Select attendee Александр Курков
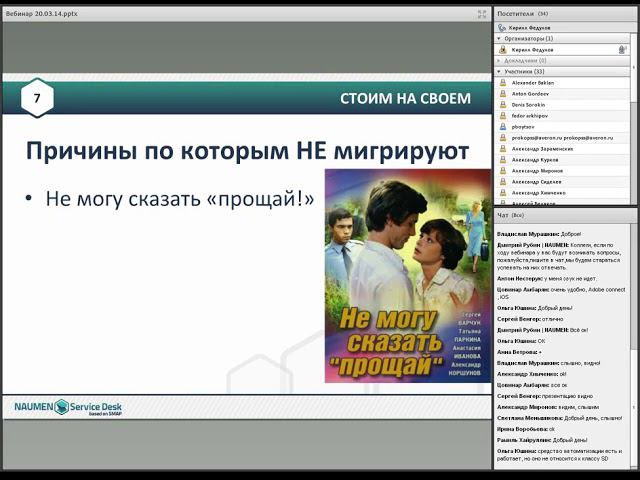 (563, 160)
